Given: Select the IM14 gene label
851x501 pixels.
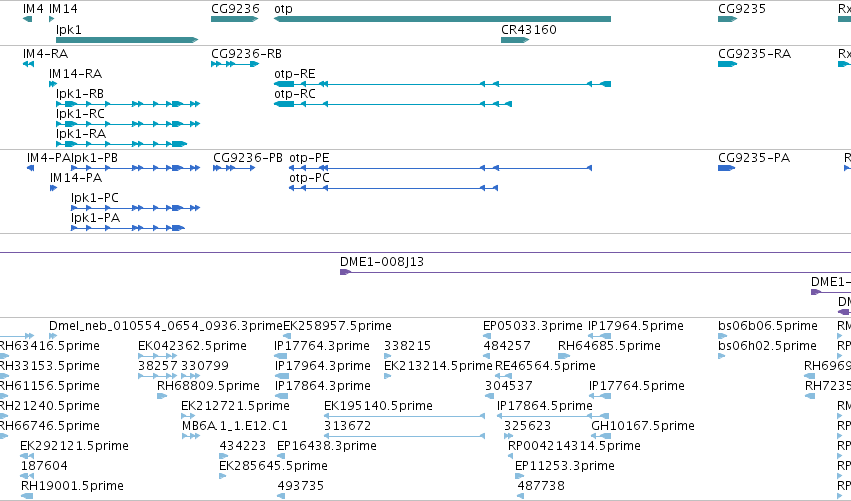Looking at the screenshot, I should pyautogui.click(x=63, y=9).
